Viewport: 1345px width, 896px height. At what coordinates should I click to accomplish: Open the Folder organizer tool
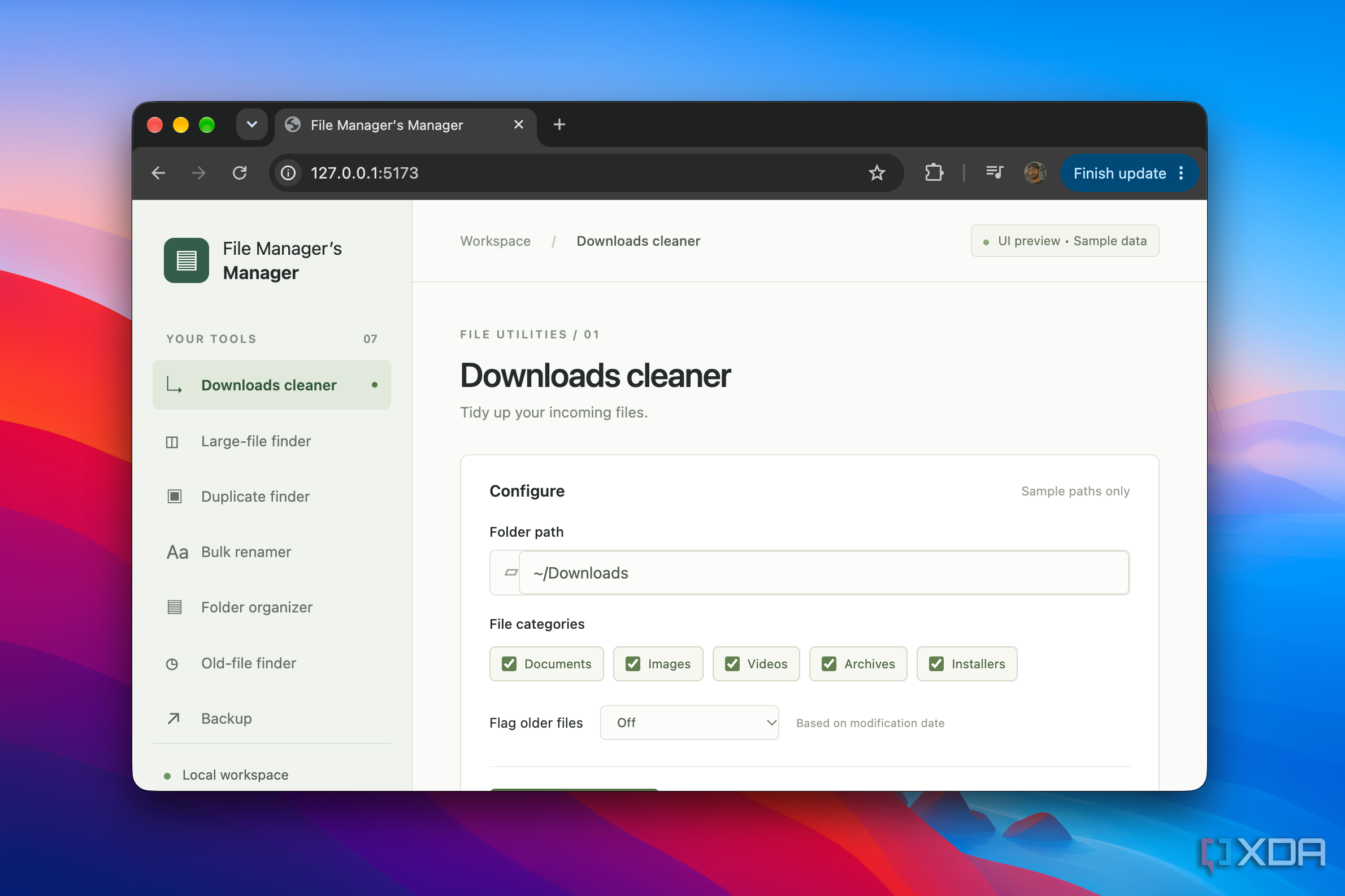point(271,607)
